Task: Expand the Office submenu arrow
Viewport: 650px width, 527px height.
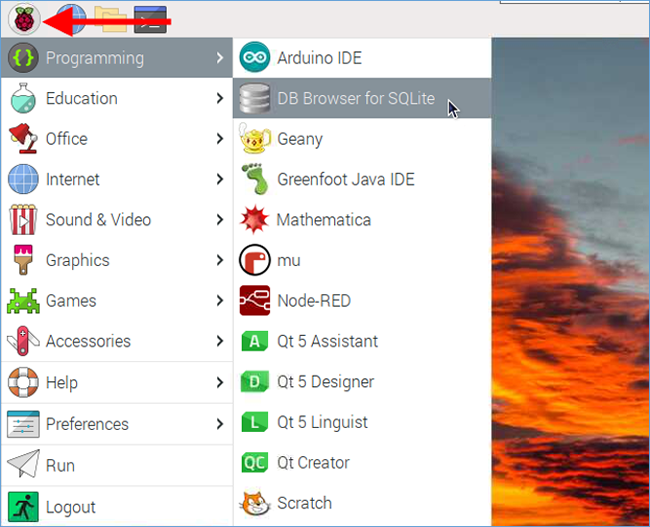Action: click(220, 138)
